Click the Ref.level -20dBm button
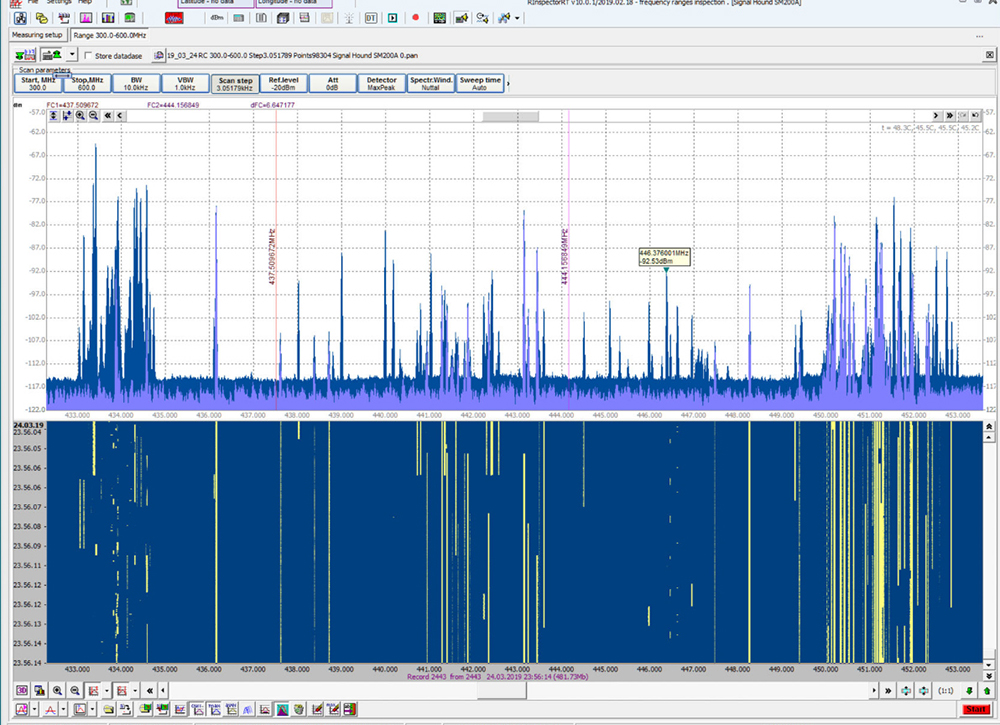 click(x=283, y=83)
